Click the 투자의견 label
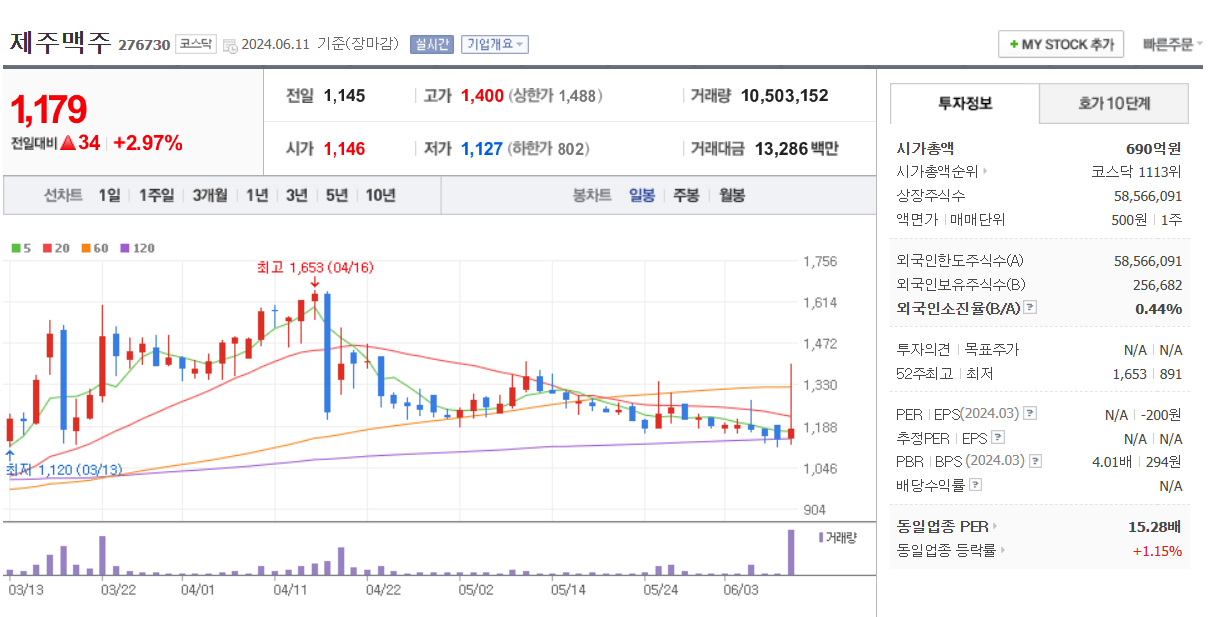1210x617 pixels. 924,350
